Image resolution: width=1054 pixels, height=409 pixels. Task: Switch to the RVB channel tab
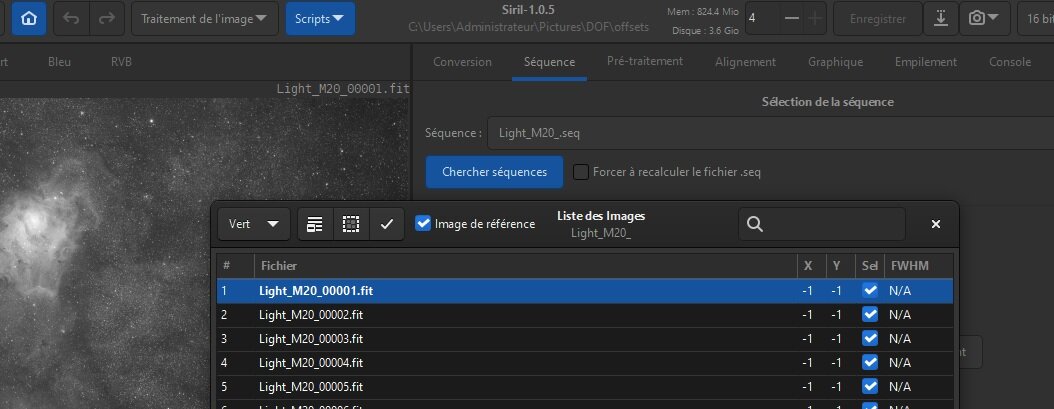[x=121, y=62]
